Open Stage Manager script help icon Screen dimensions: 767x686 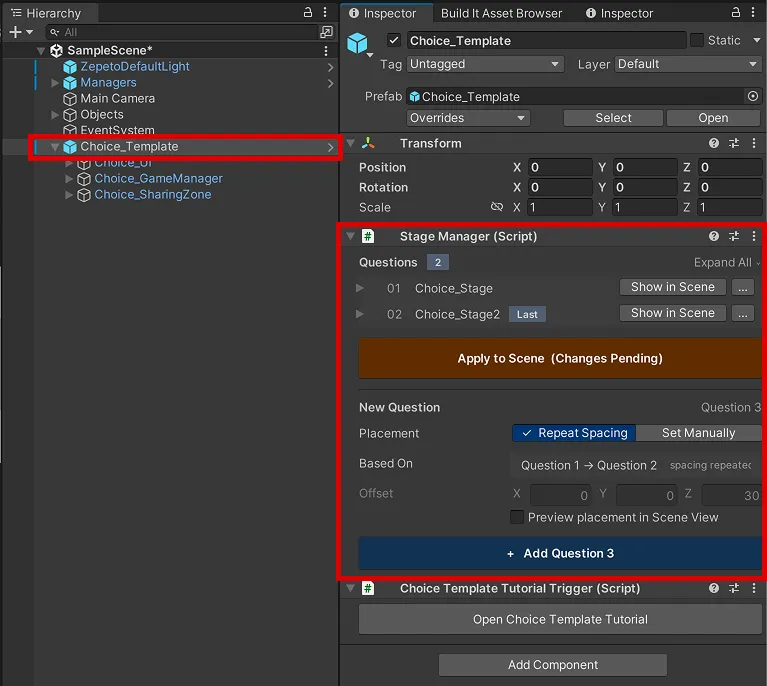point(714,236)
